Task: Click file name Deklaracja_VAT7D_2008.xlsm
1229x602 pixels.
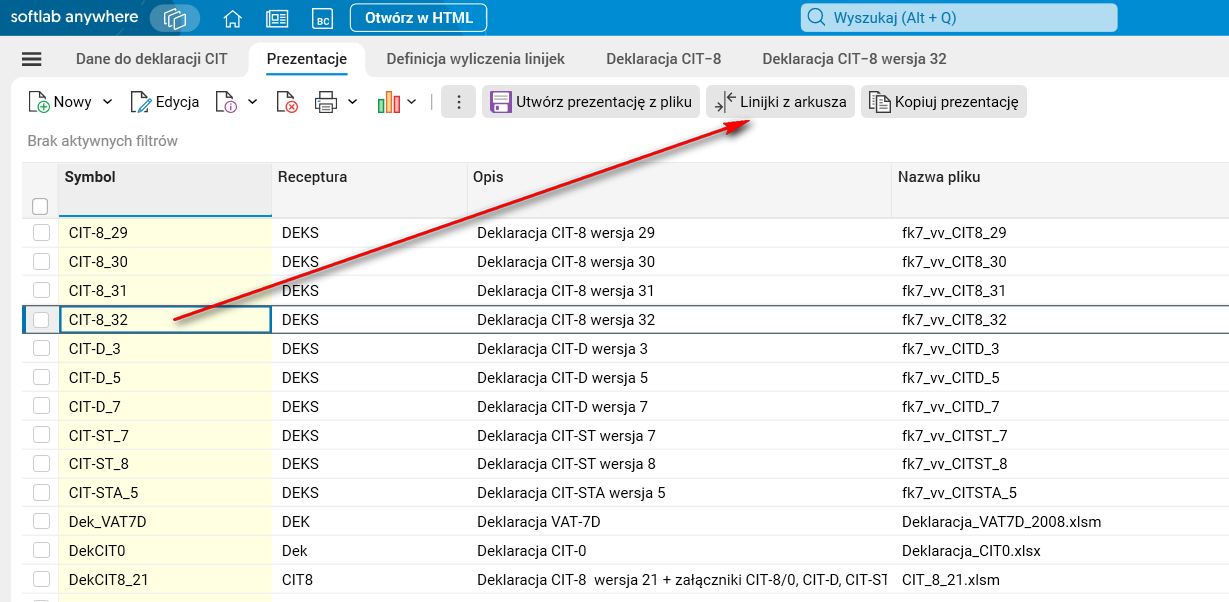Action: pyautogui.click(x=1002, y=522)
